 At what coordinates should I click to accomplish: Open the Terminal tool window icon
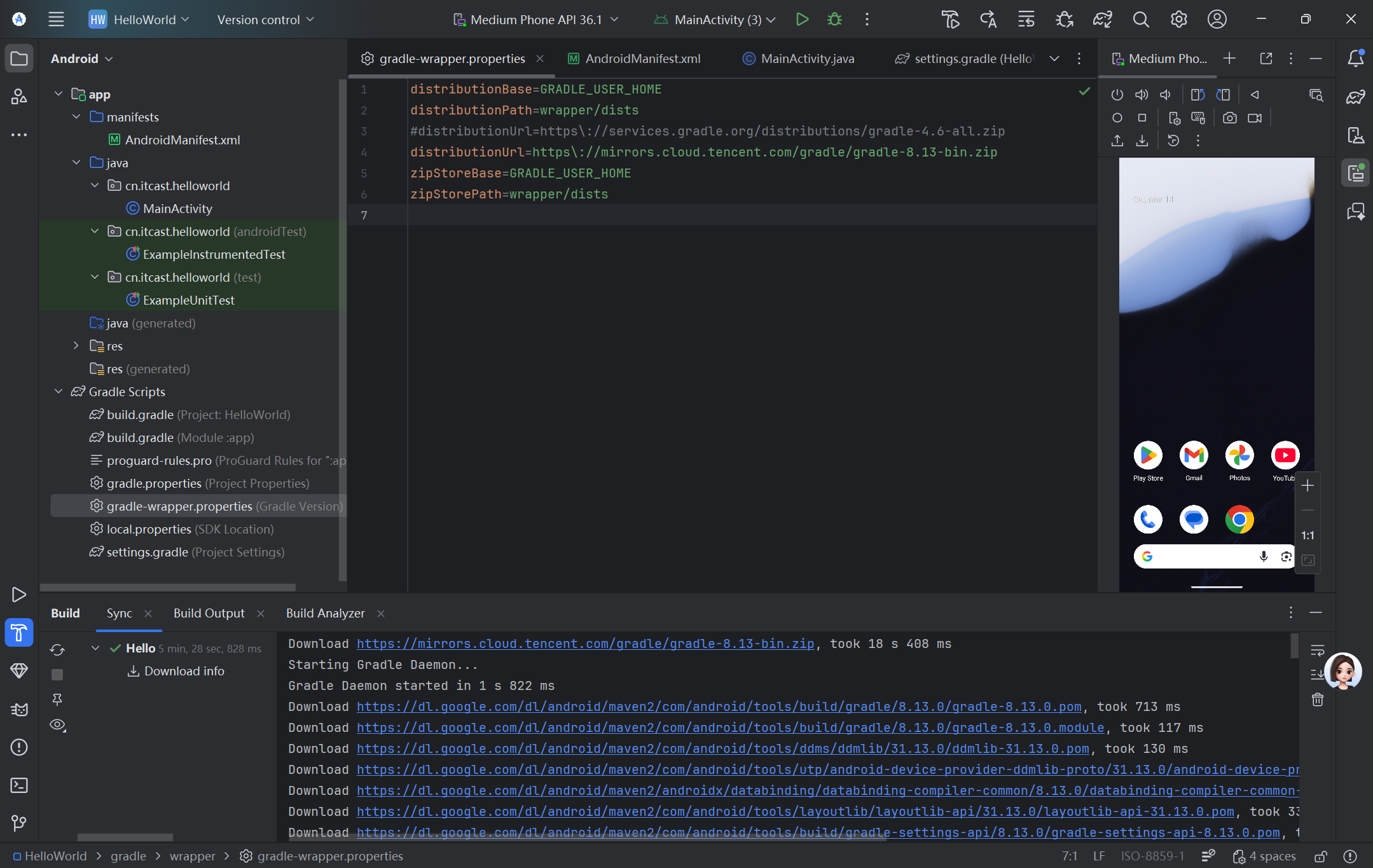(19, 785)
